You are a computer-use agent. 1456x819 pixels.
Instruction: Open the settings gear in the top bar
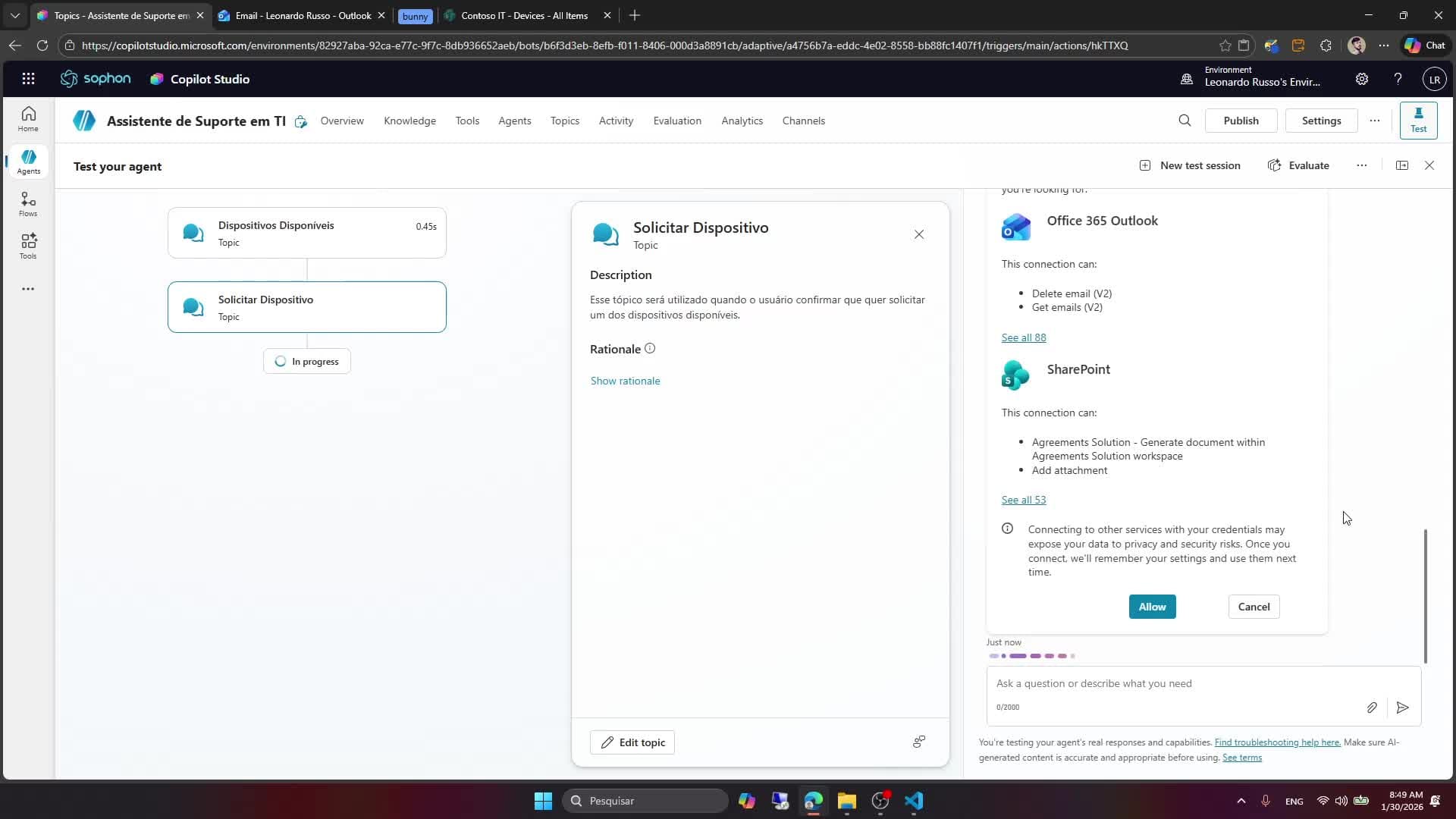coord(1362,79)
